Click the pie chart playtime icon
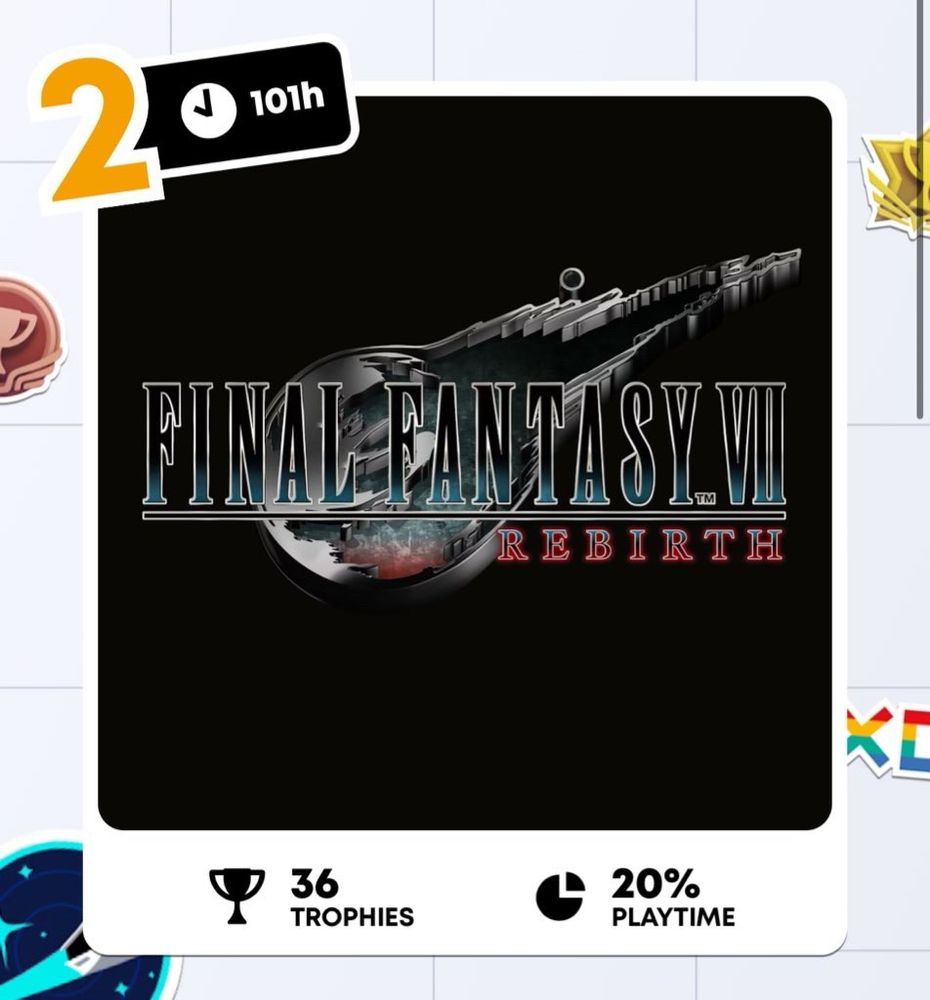 point(560,897)
